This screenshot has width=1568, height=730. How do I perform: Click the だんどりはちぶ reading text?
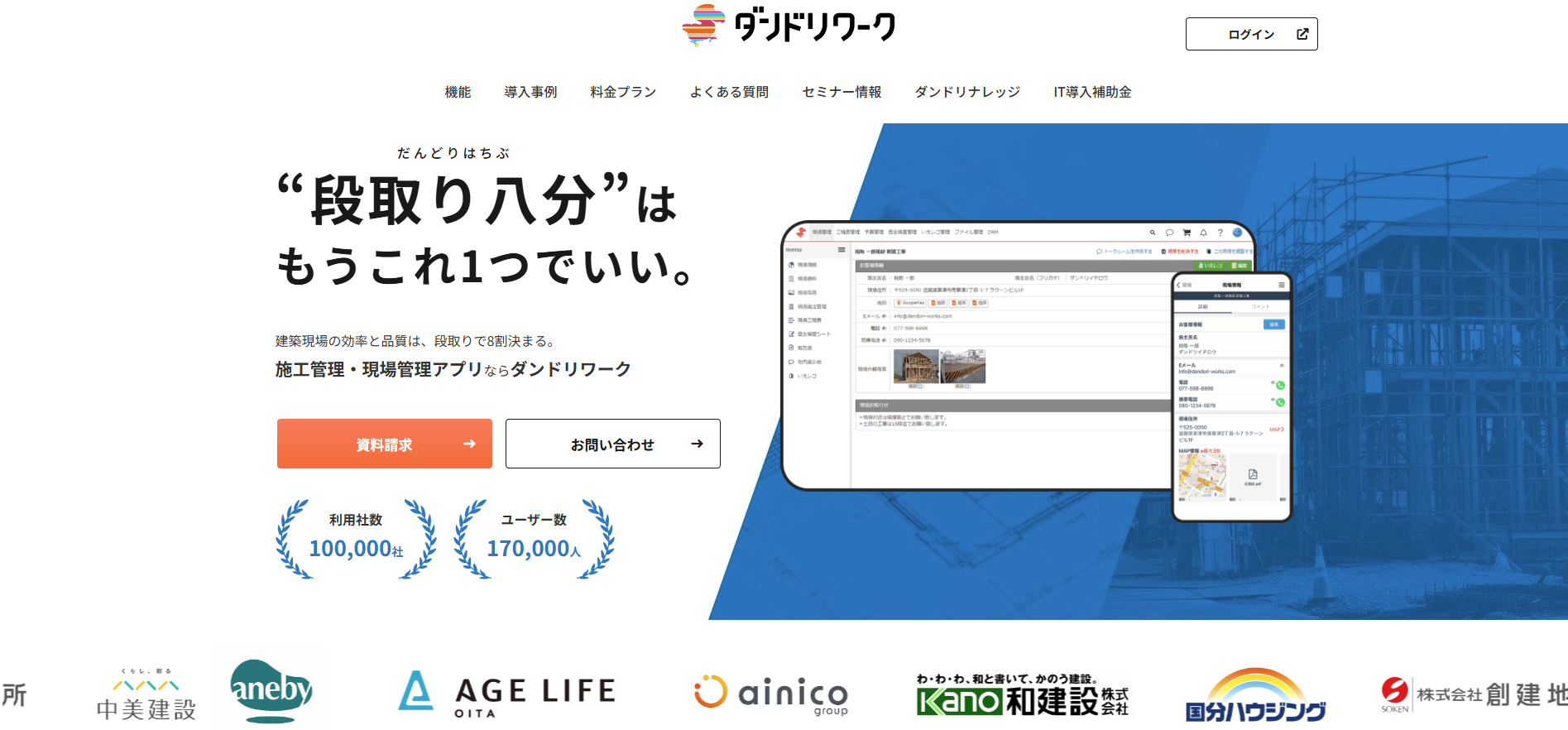point(453,153)
